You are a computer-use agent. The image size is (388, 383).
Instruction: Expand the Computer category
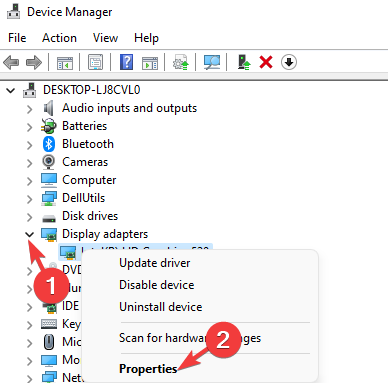coord(30,181)
